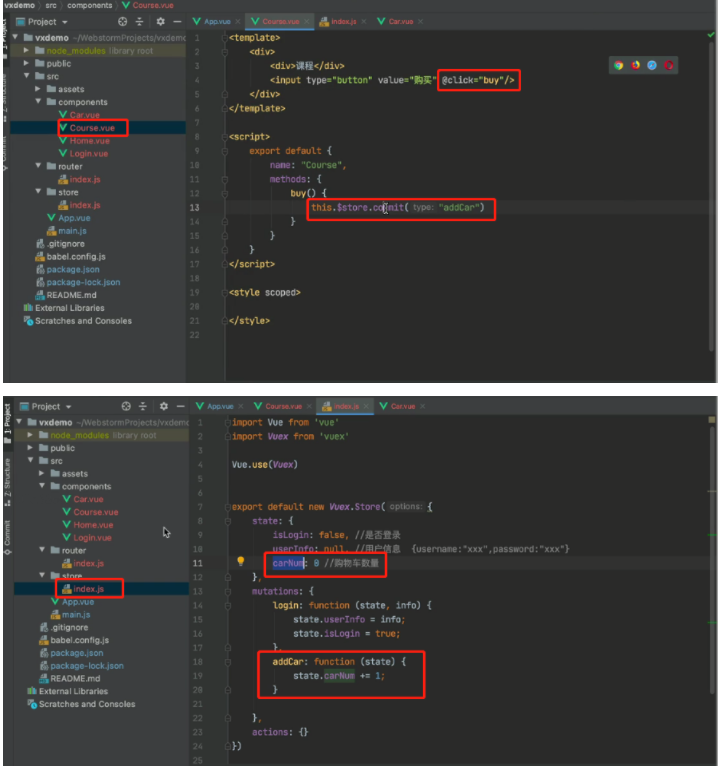This screenshot has width=721, height=767.
Task: Expand assets folder in upper tree
Action: coord(38,89)
